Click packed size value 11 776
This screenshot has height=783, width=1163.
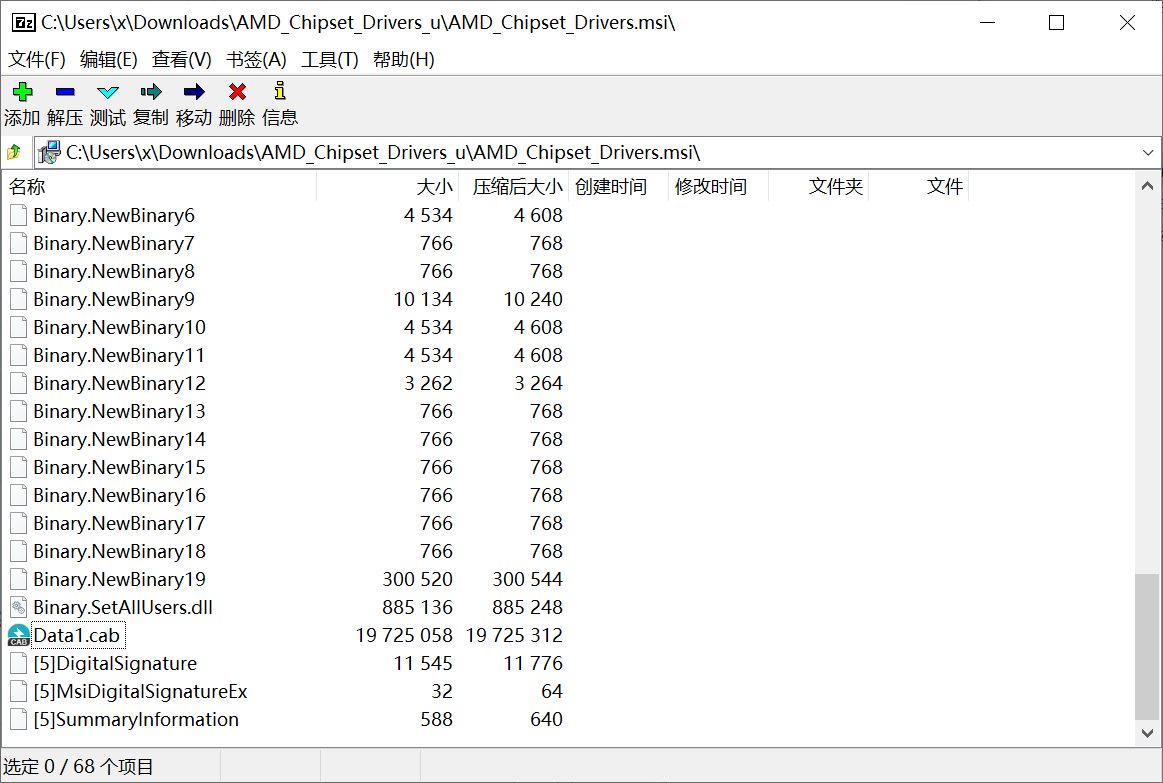click(x=533, y=664)
